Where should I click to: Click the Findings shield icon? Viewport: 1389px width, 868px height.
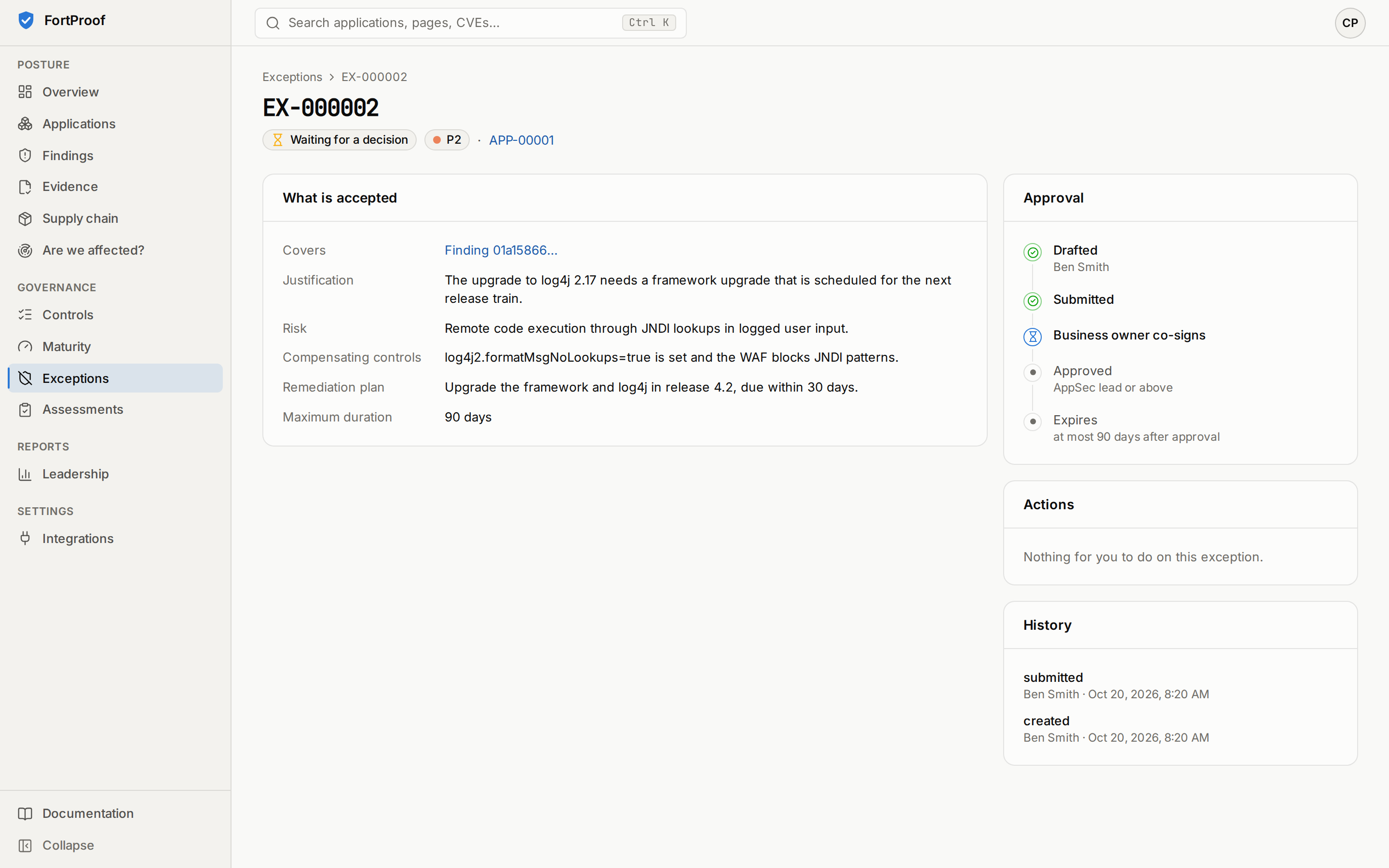click(25, 156)
